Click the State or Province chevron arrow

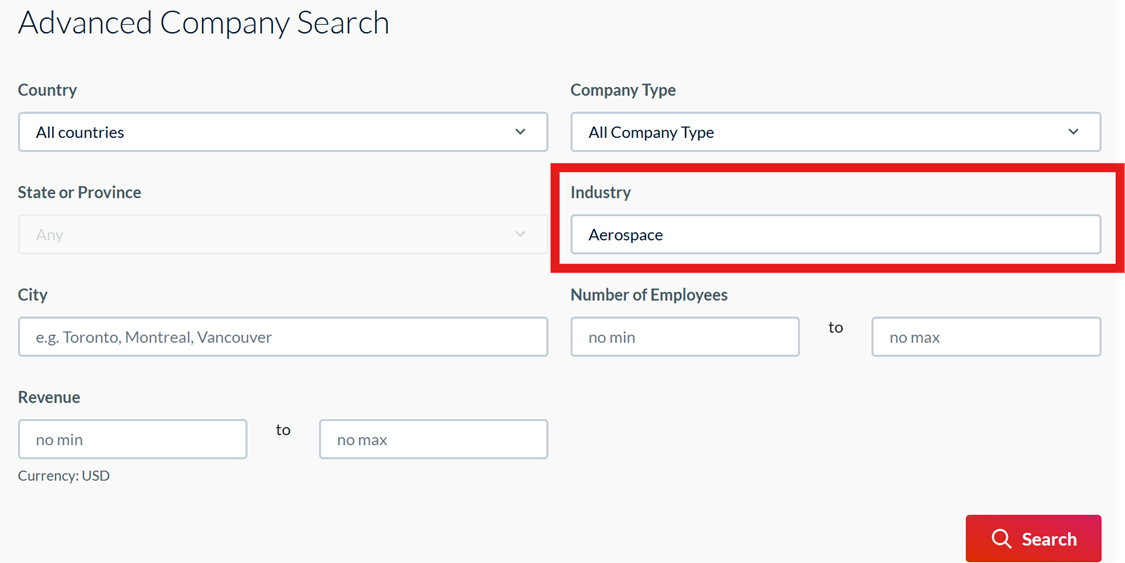(520, 234)
